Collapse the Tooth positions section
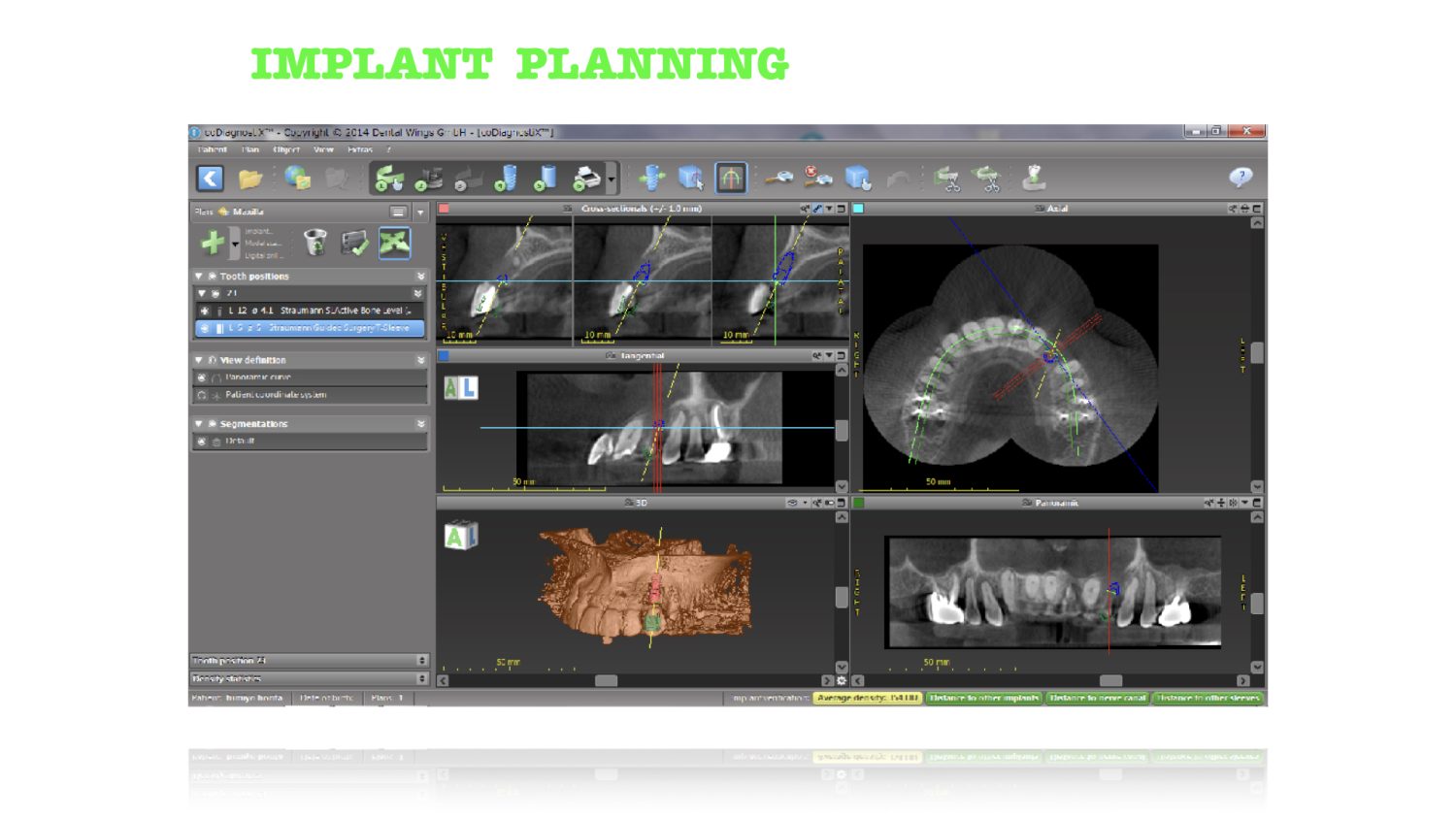The image size is (1456, 819). coord(199,277)
